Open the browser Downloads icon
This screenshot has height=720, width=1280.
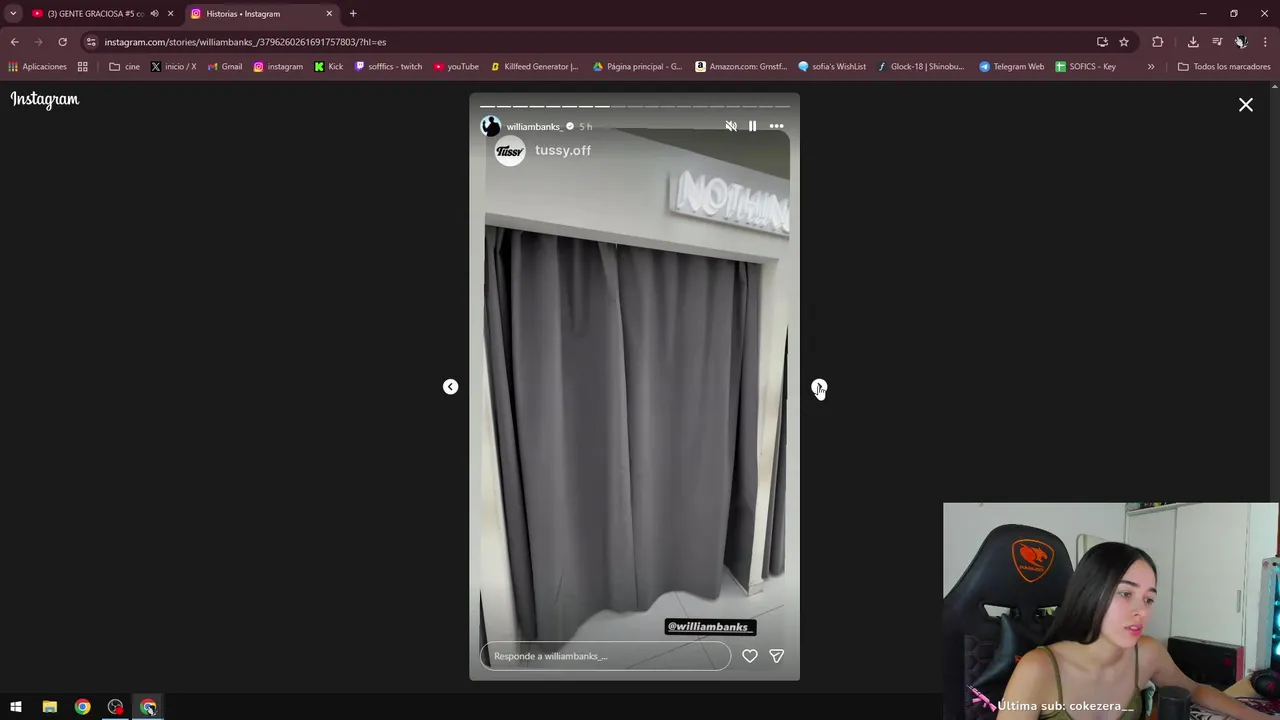(1193, 42)
